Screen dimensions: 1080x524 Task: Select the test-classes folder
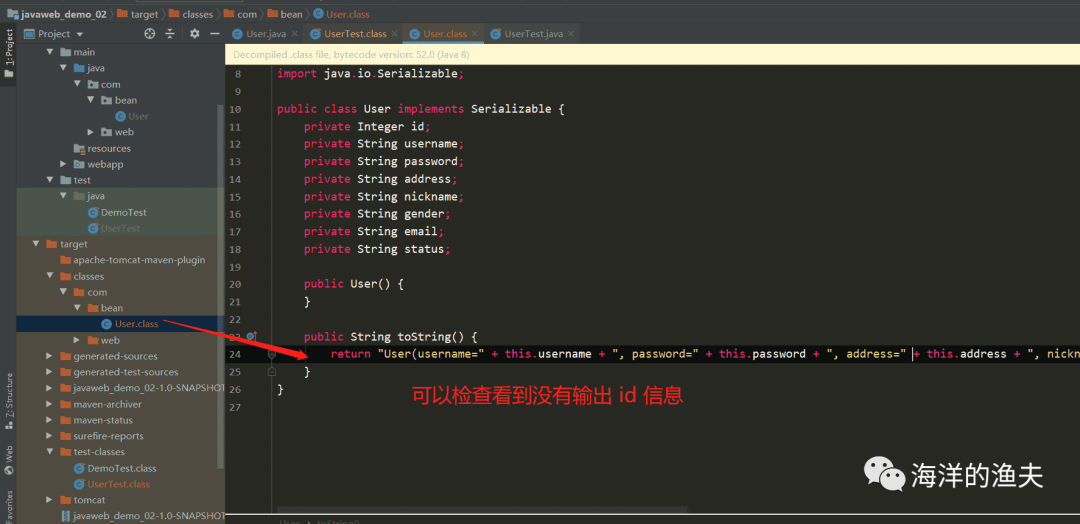[92, 452]
